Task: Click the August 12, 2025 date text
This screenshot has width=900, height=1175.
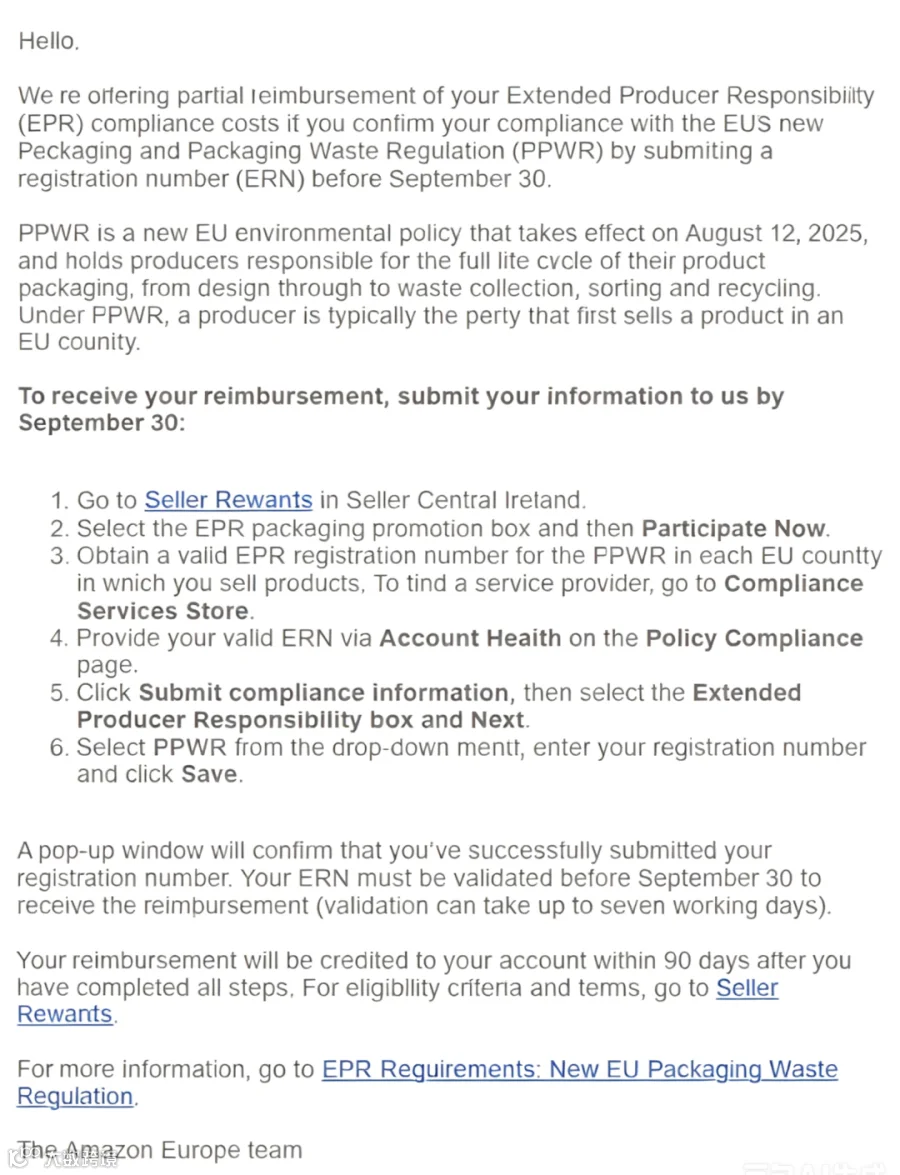Action: point(776,233)
